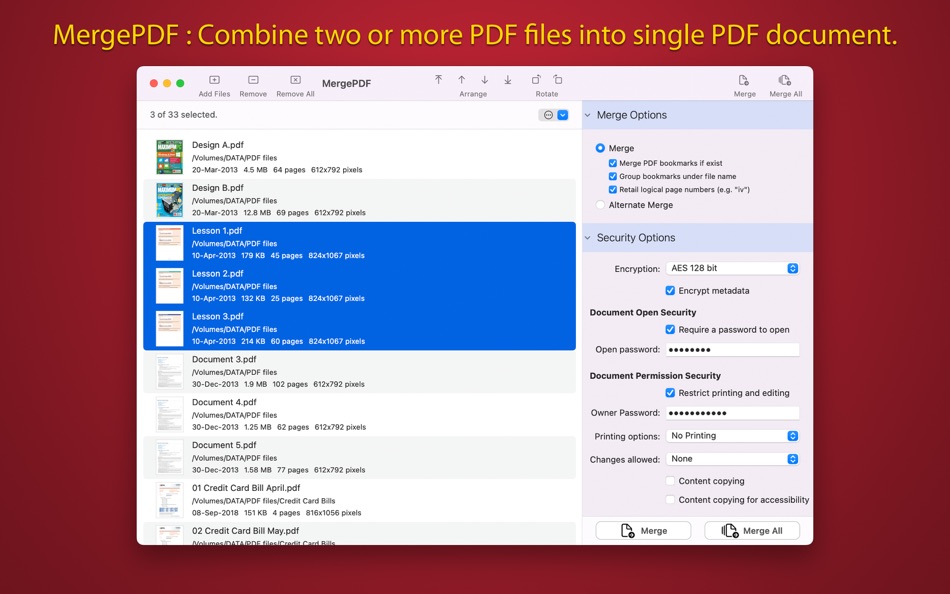Select the Lesson 3.pdf row

point(359,329)
